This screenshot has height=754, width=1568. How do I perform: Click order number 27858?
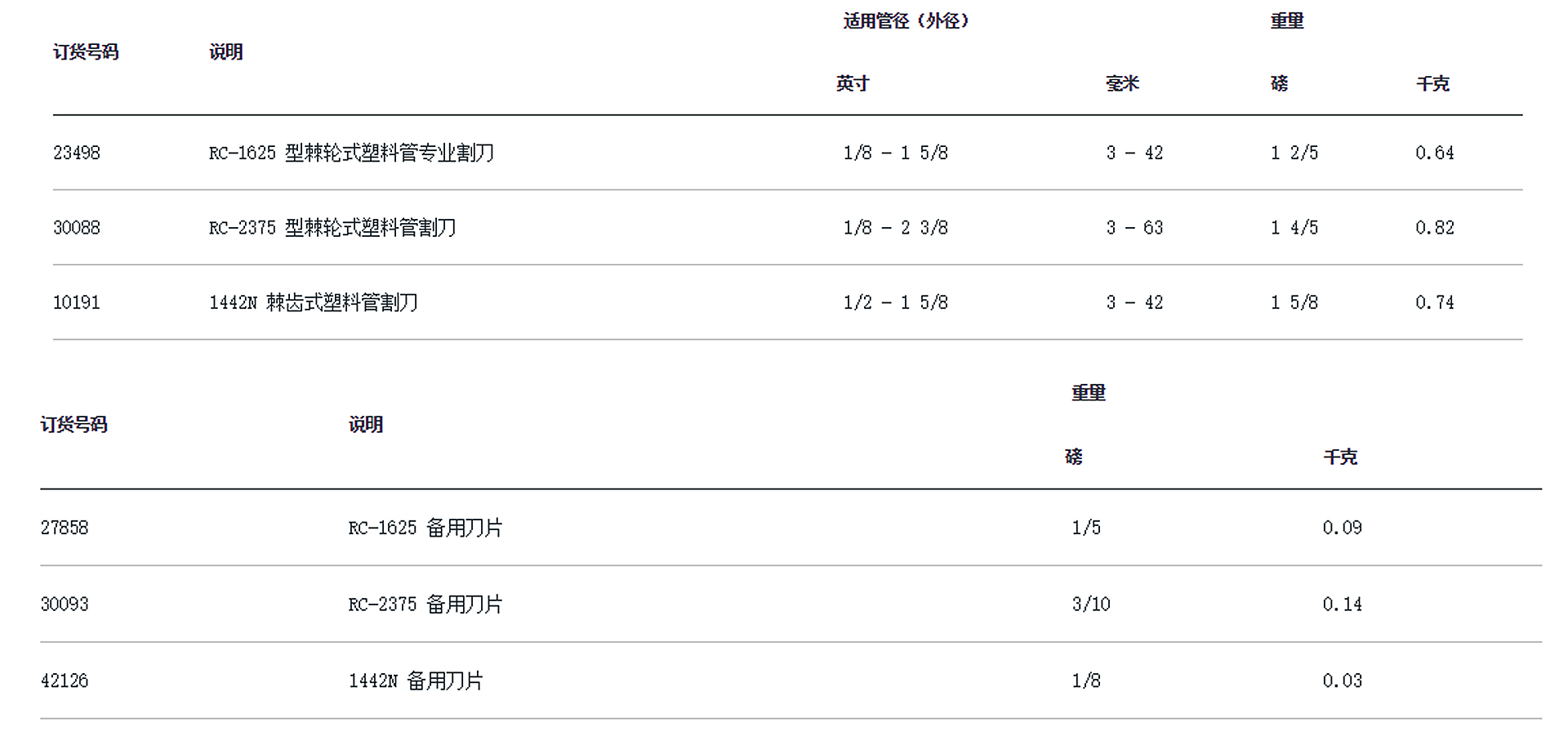point(65,528)
